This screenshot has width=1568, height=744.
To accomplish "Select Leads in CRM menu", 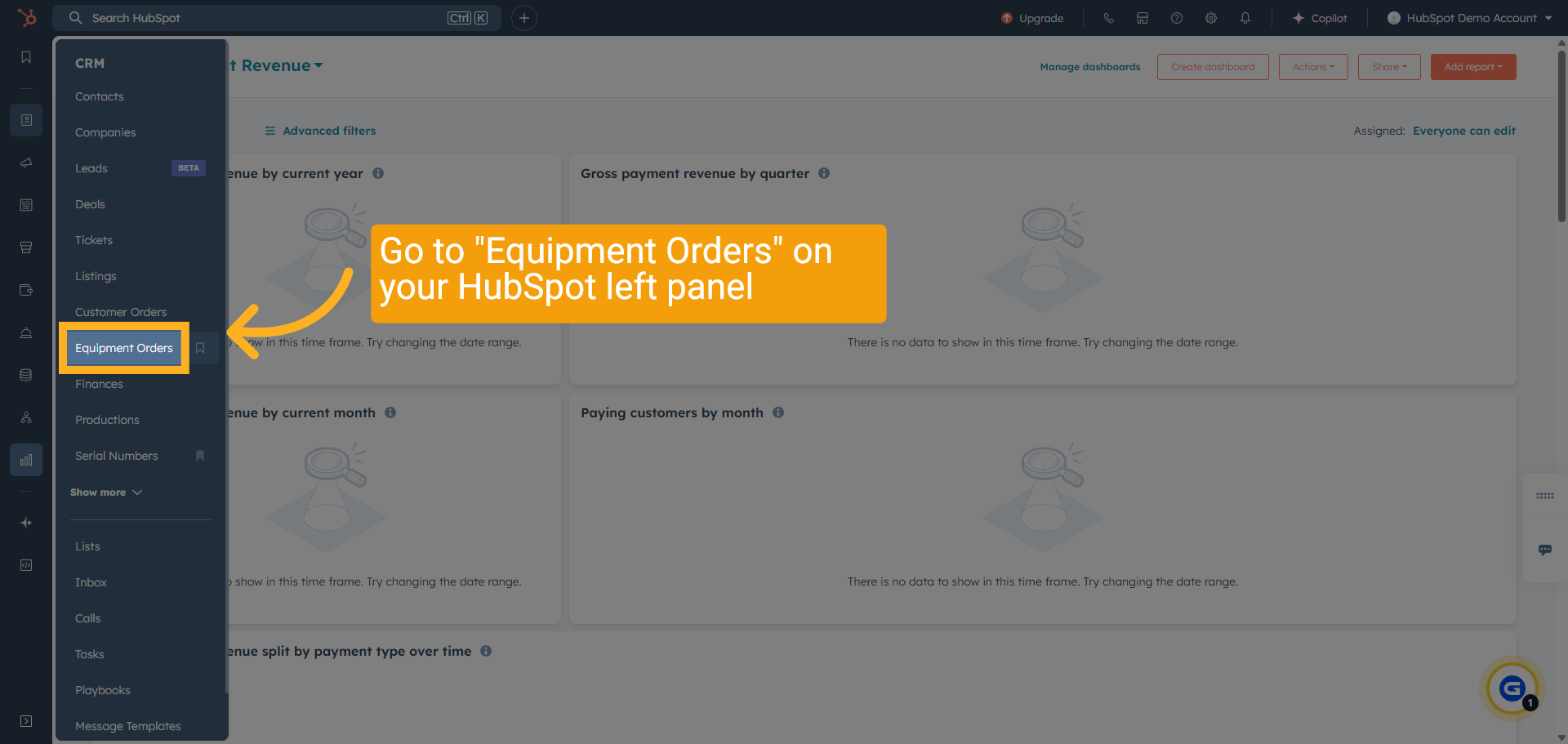I will [x=91, y=168].
